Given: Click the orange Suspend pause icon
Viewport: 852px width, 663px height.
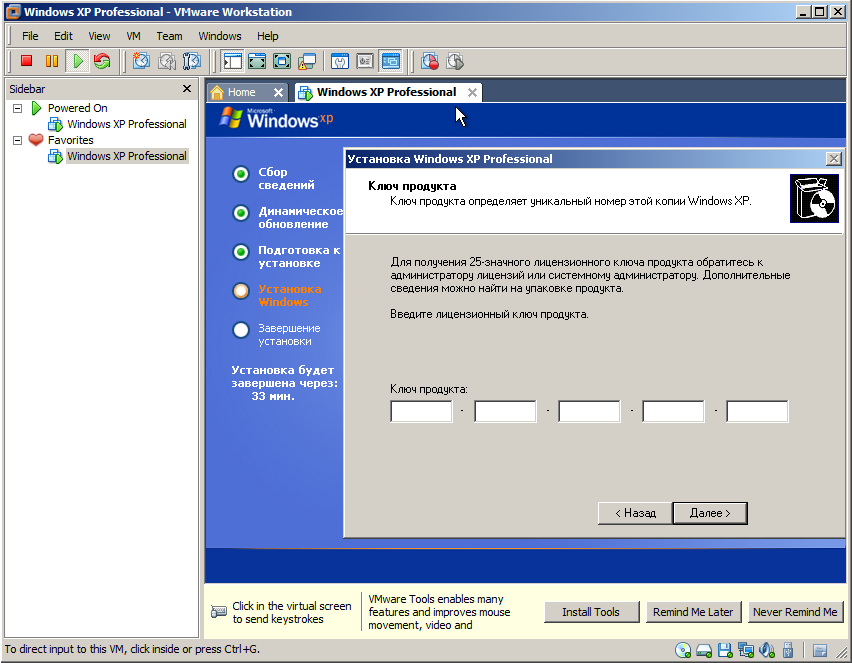Looking at the screenshot, I should [x=52, y=61].
